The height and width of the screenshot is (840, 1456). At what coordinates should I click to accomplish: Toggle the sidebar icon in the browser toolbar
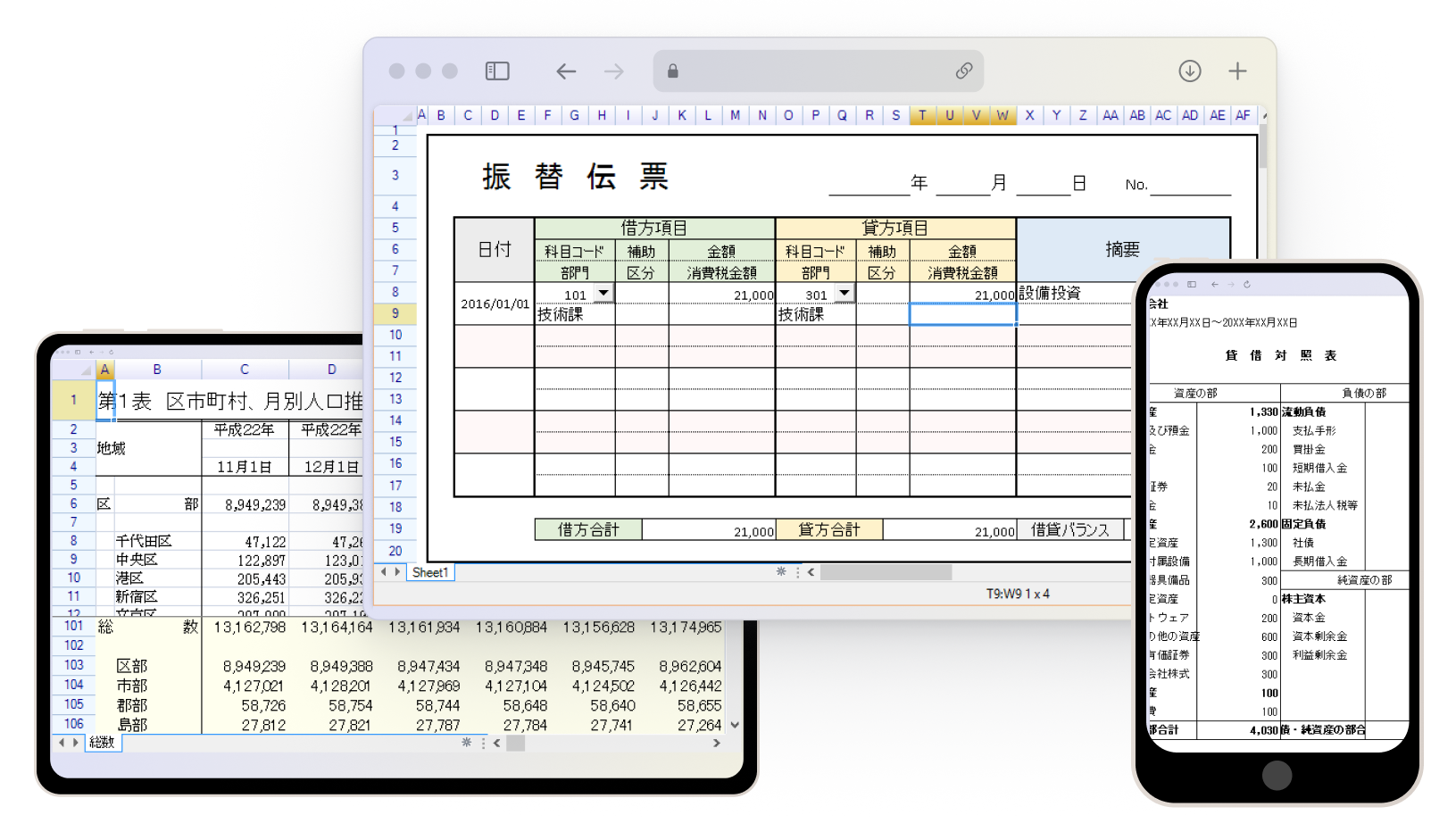click(496, 71)
